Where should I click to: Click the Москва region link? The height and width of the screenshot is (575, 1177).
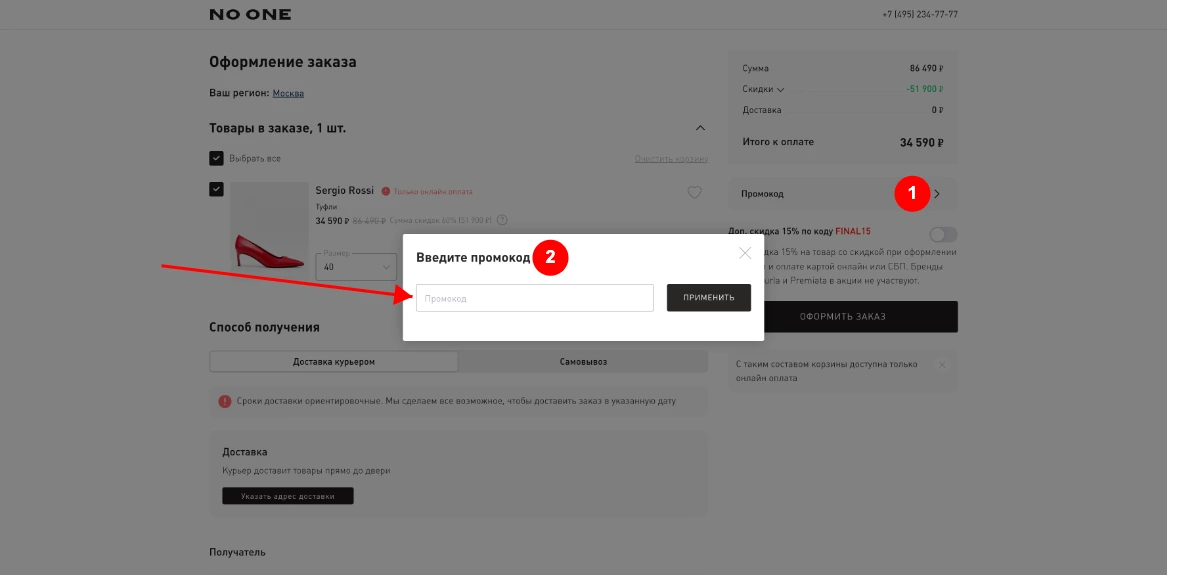tap(288, 93)
